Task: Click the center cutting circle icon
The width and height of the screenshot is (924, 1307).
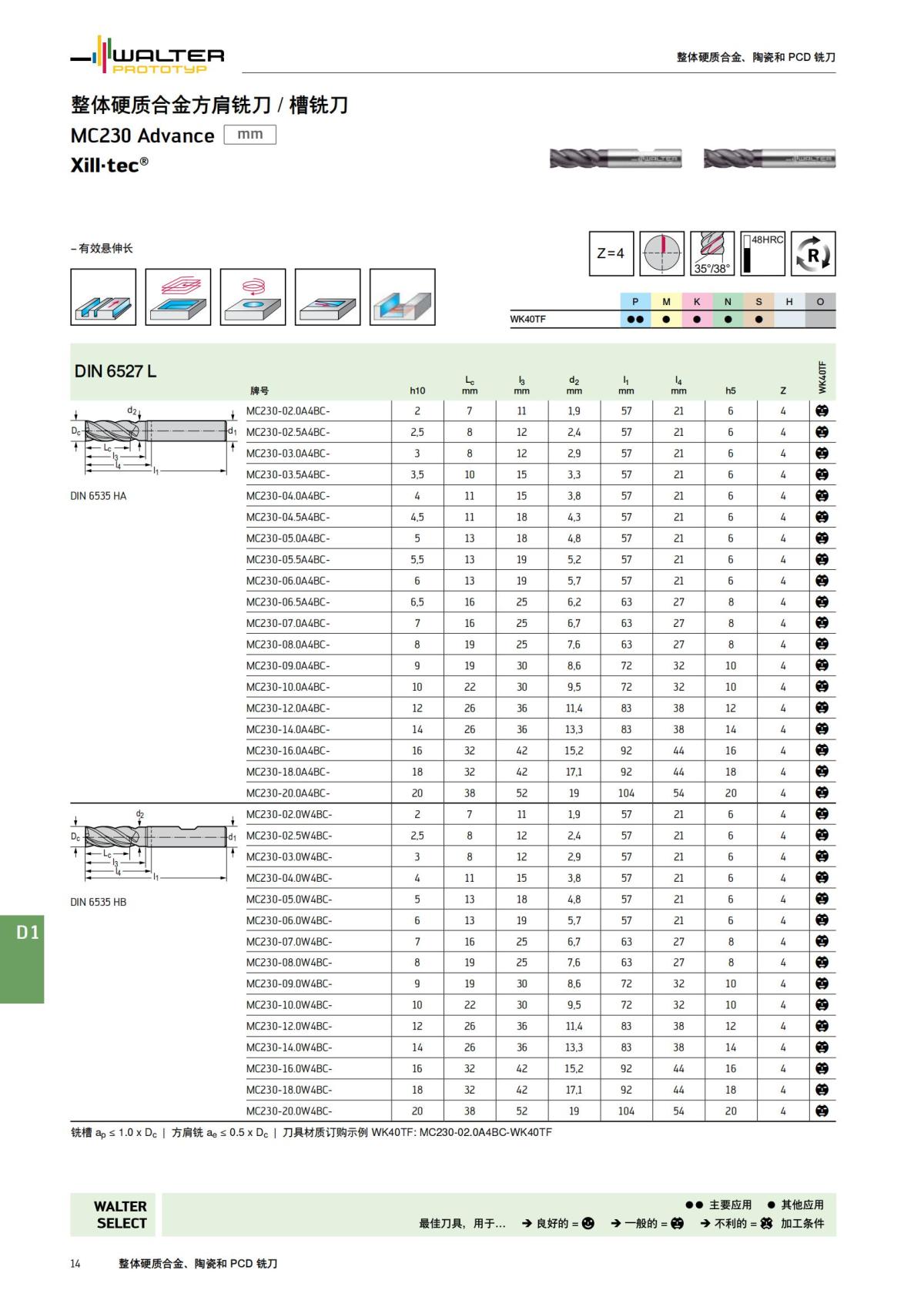Action: coord(662,253)
